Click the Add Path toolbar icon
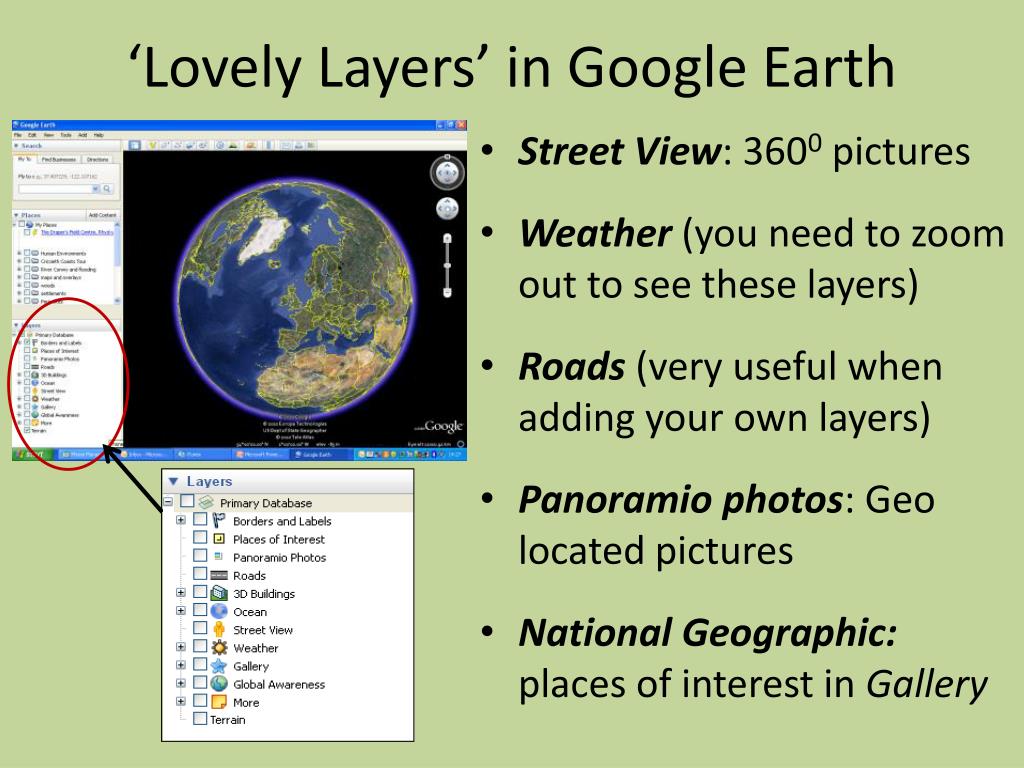Screen dimensions: 1024x768 (177, 146)
